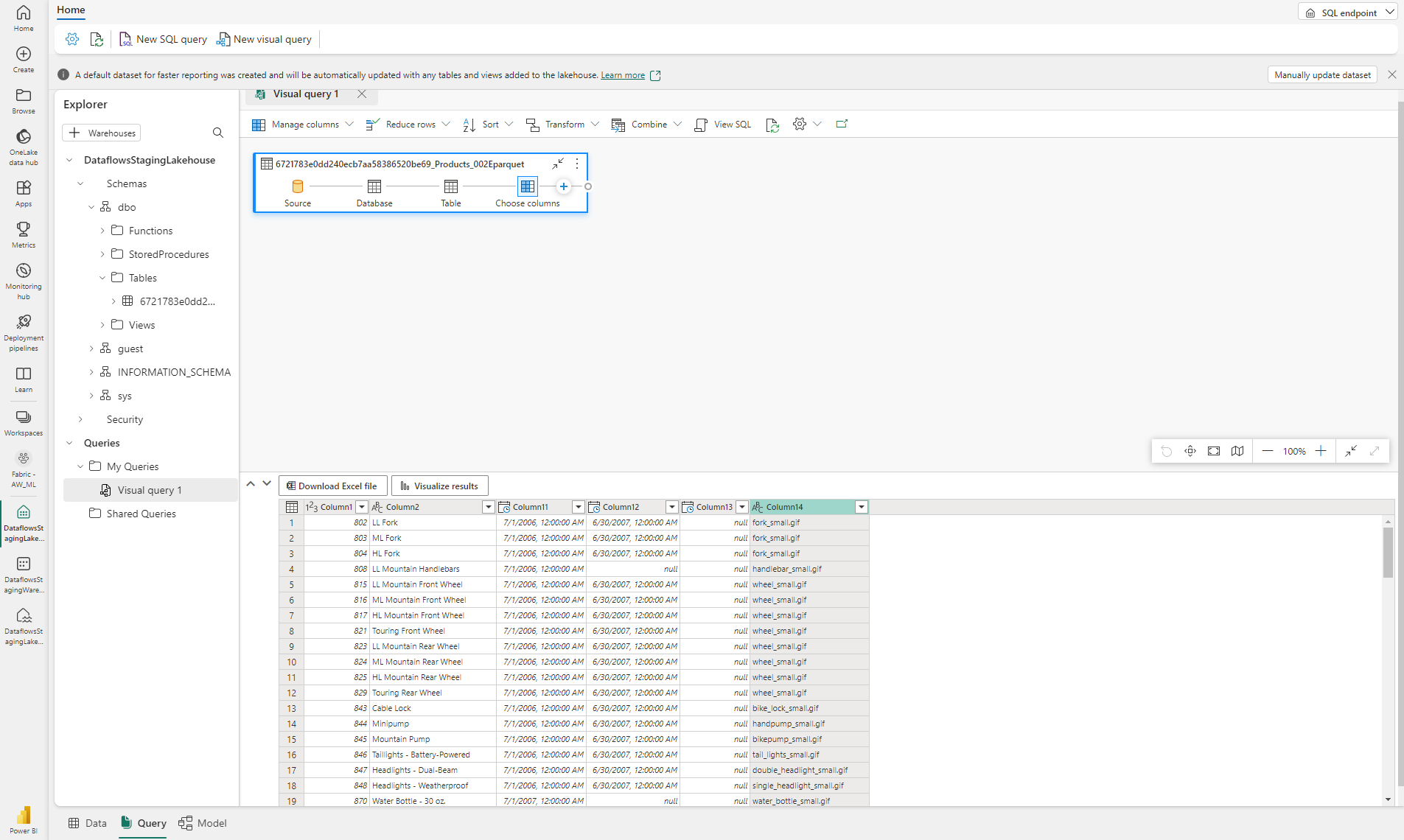
Task: Add a step with the plus icon
Action: pyautogui.click(x=564, y=186)
